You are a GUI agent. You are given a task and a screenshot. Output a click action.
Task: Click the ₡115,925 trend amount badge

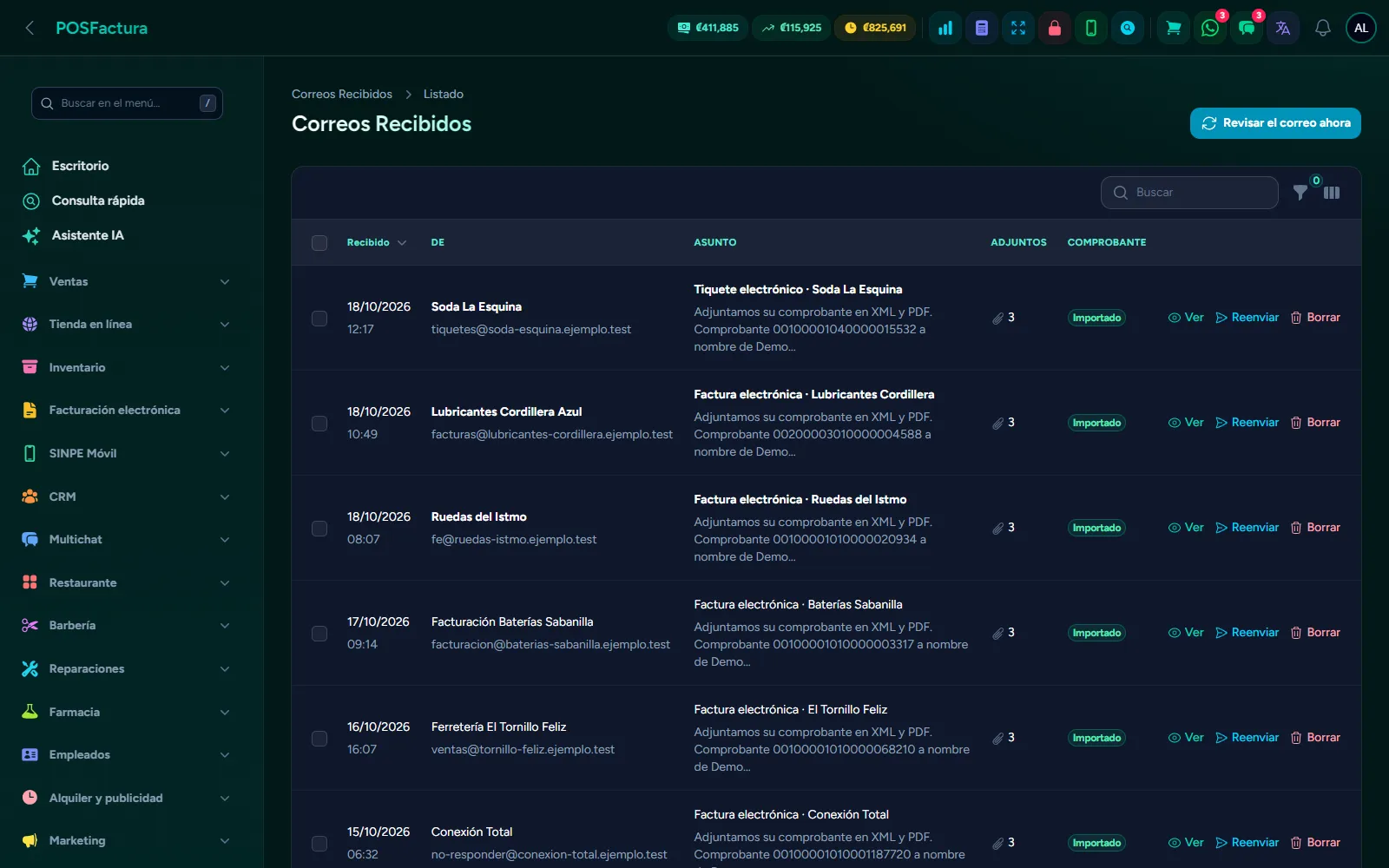click(792, 28)
